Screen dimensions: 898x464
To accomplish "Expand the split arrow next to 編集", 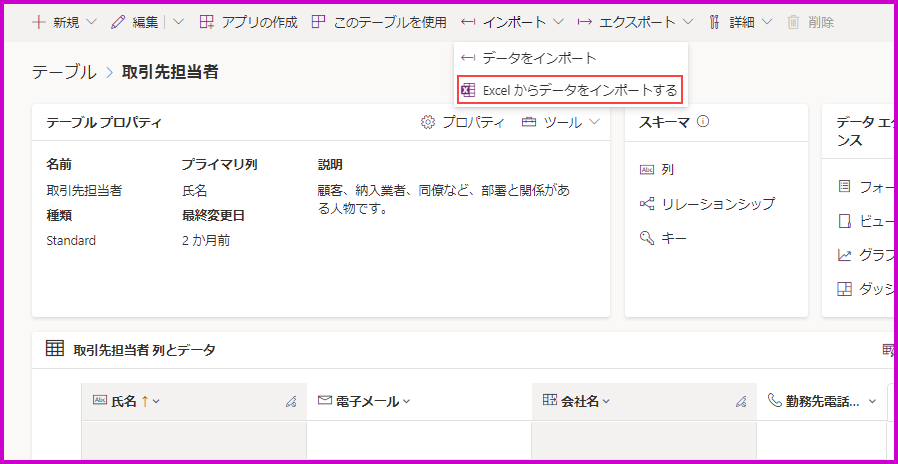I will coord(178,22).
